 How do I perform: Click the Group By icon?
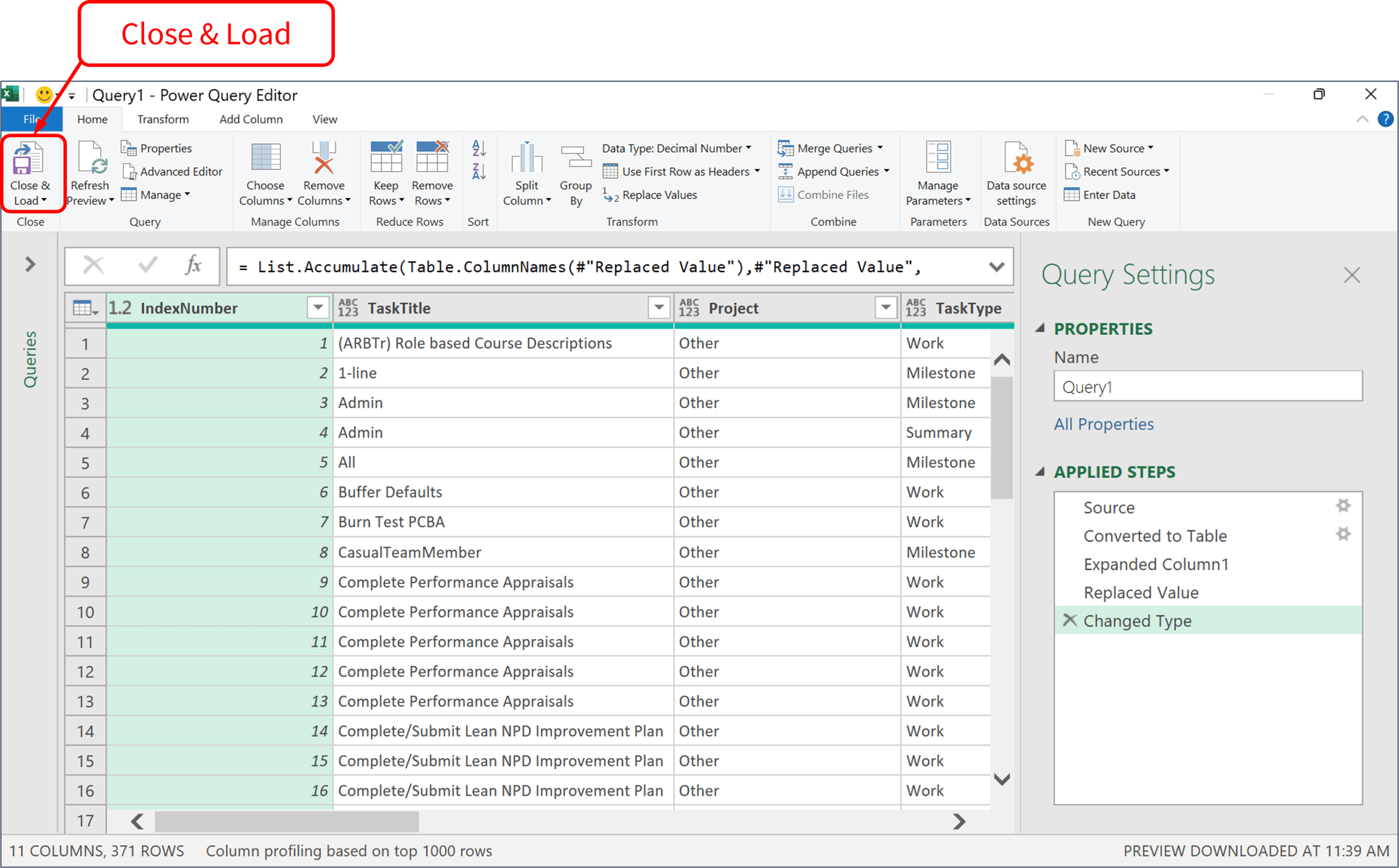point(576,158)
